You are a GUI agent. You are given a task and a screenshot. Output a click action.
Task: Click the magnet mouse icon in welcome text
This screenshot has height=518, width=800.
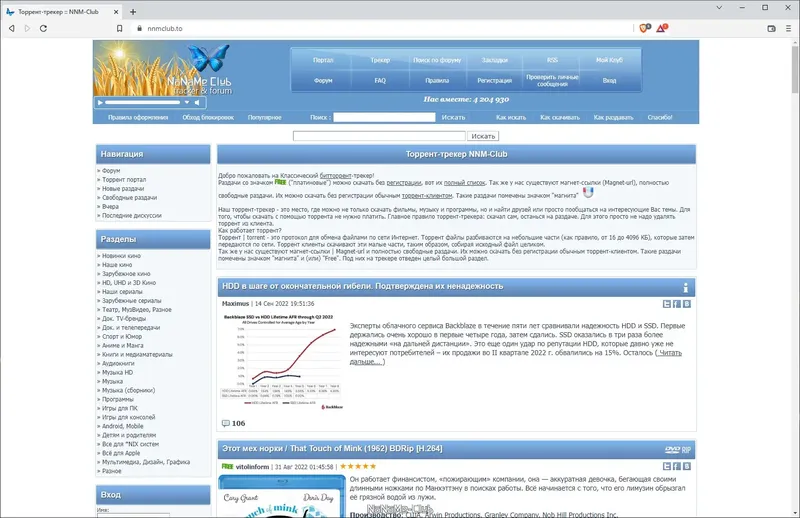click(588, 192)
